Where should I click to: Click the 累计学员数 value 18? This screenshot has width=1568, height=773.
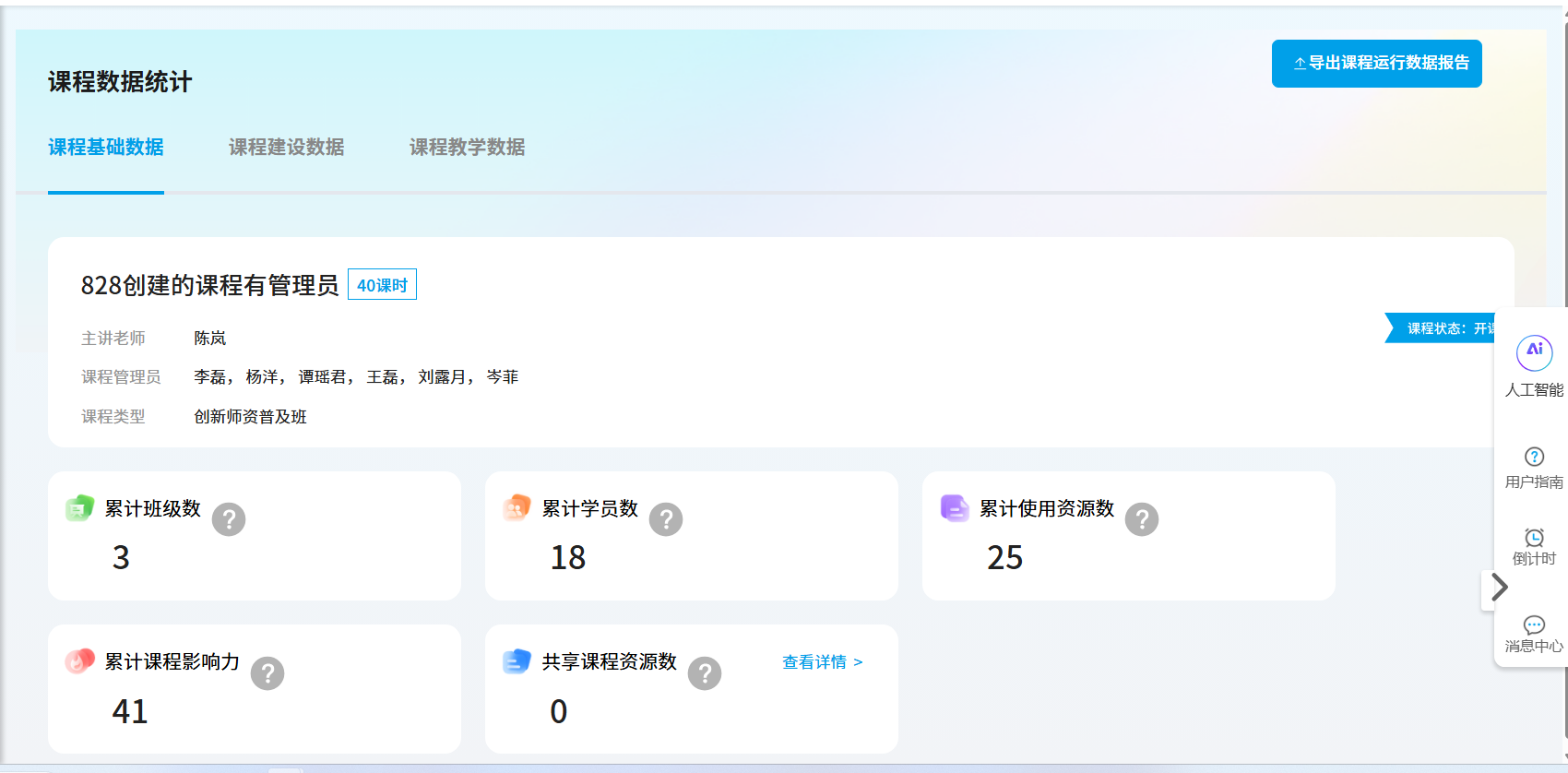click(568, 558)
